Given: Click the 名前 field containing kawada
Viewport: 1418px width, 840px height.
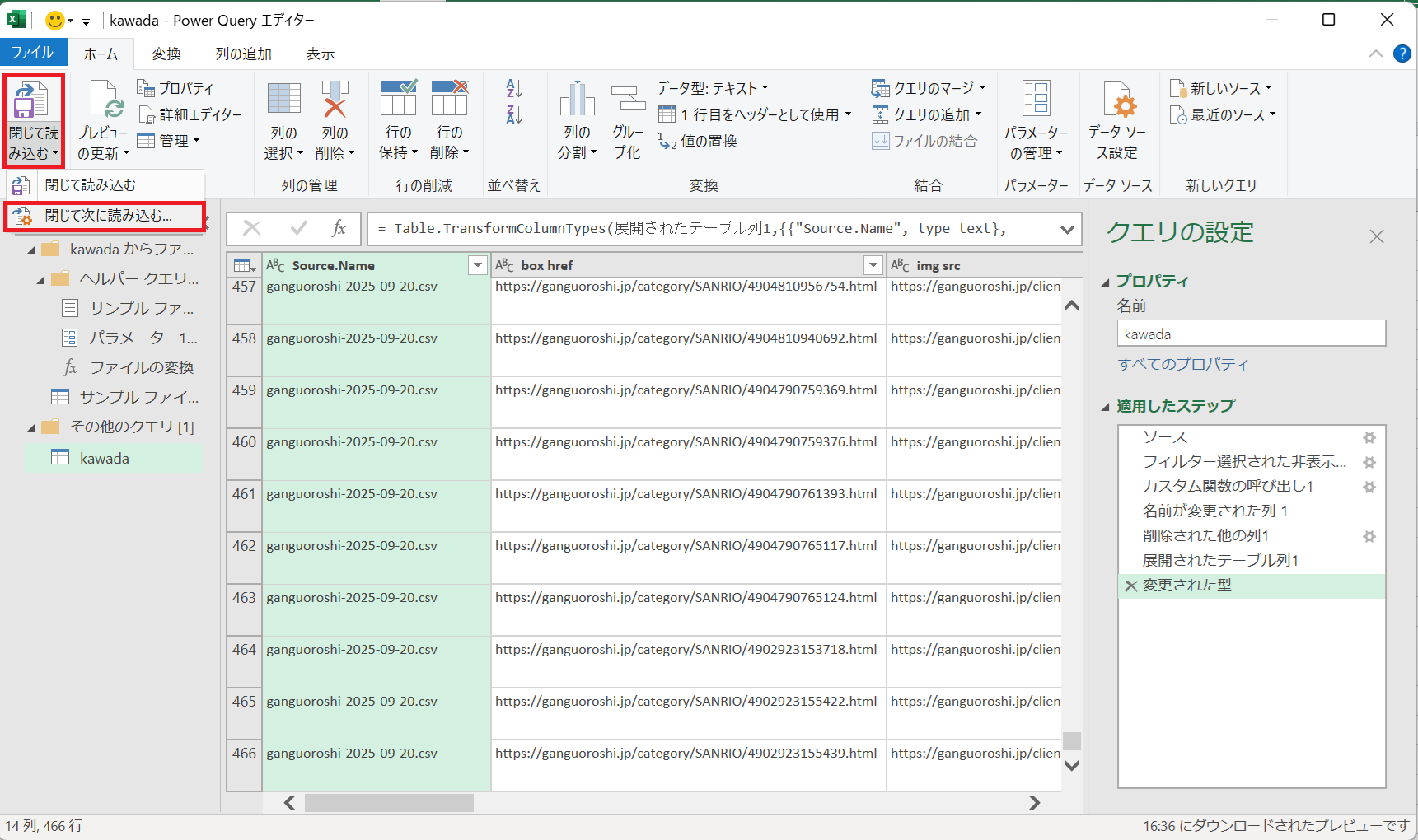Looking at the screenshot, I should pyautogui.click(x=1251, y=334).
